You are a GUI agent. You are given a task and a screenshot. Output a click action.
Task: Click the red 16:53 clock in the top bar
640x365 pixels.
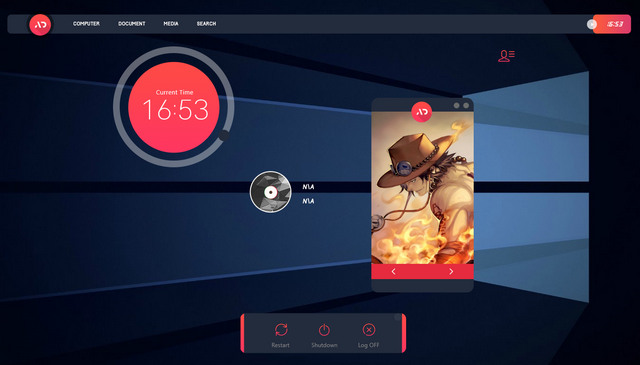tap(612, 24)
